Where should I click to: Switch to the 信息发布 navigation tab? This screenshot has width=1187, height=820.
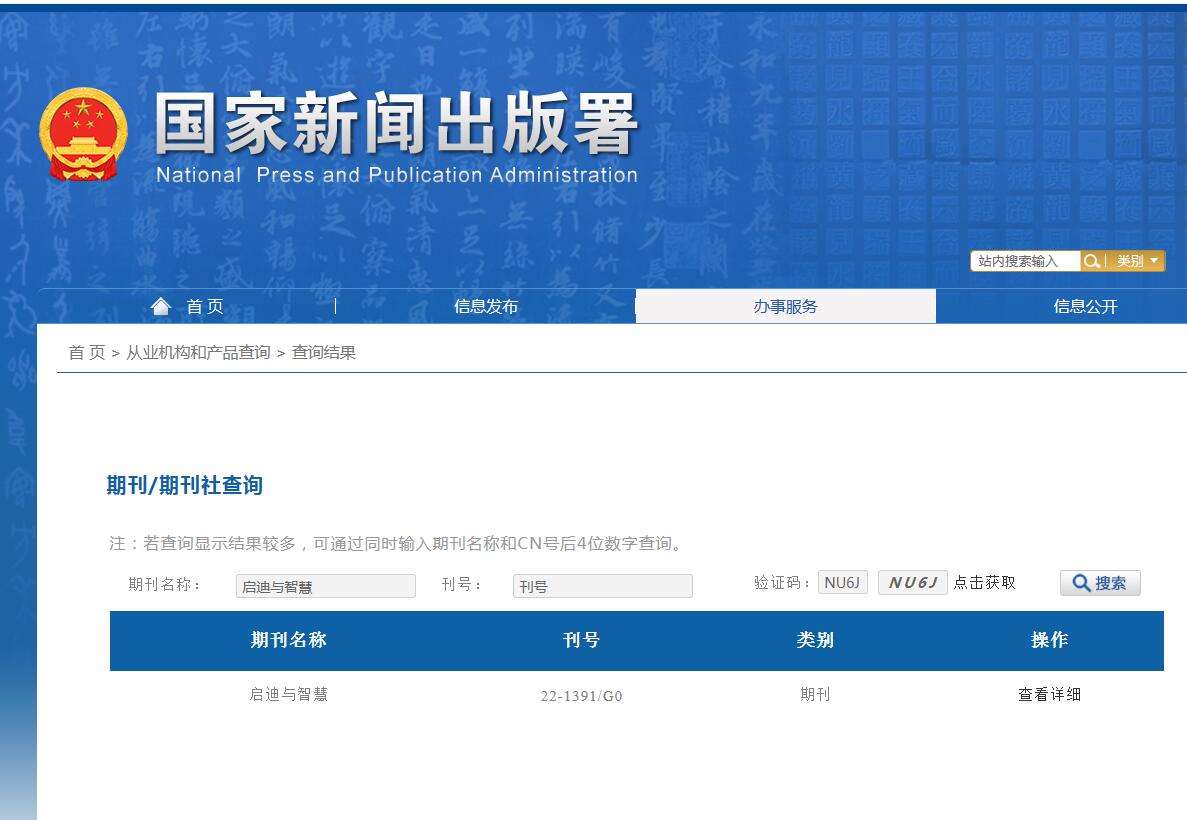point(487,306)
